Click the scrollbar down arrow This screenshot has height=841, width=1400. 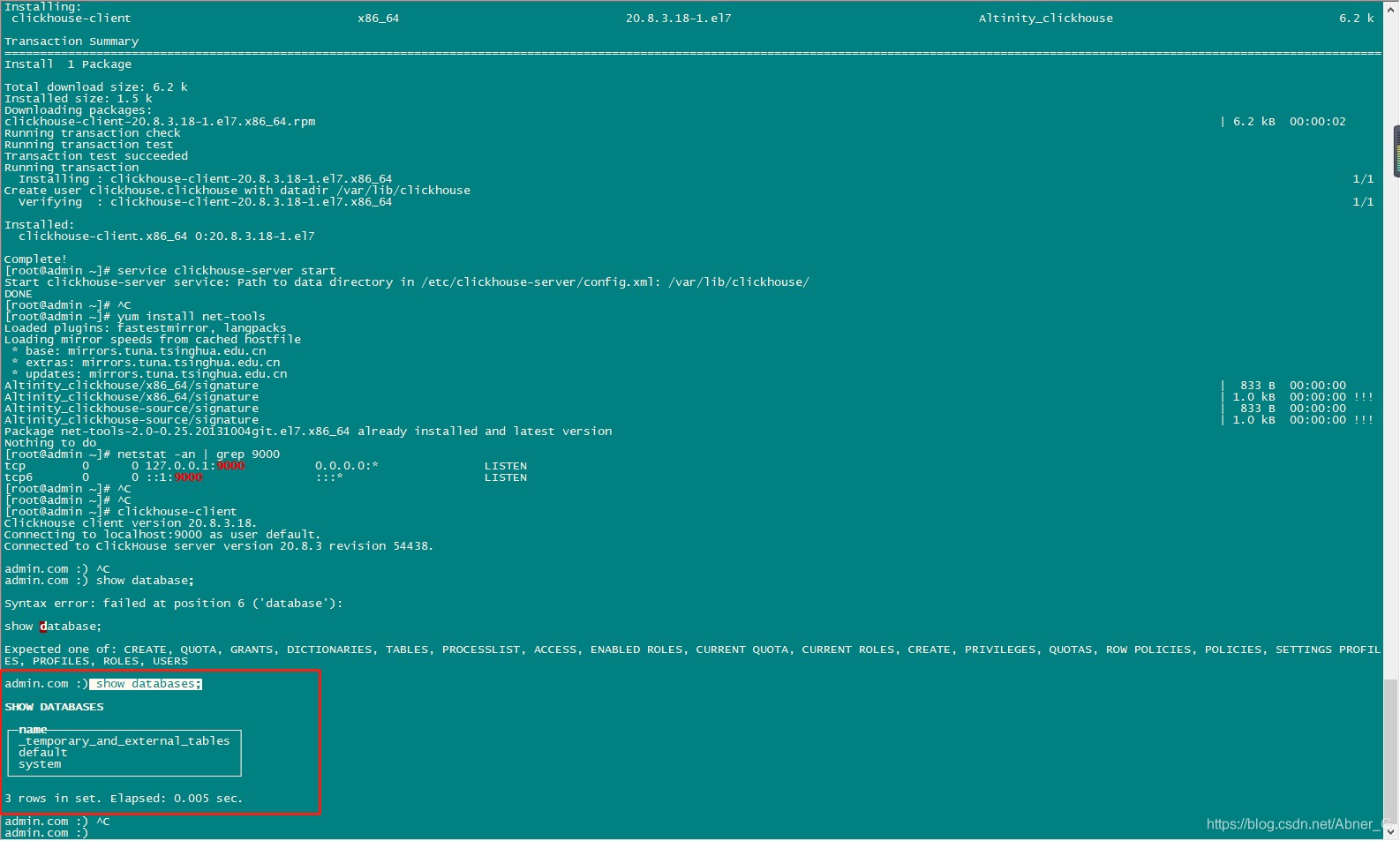tap(1392, 831)
